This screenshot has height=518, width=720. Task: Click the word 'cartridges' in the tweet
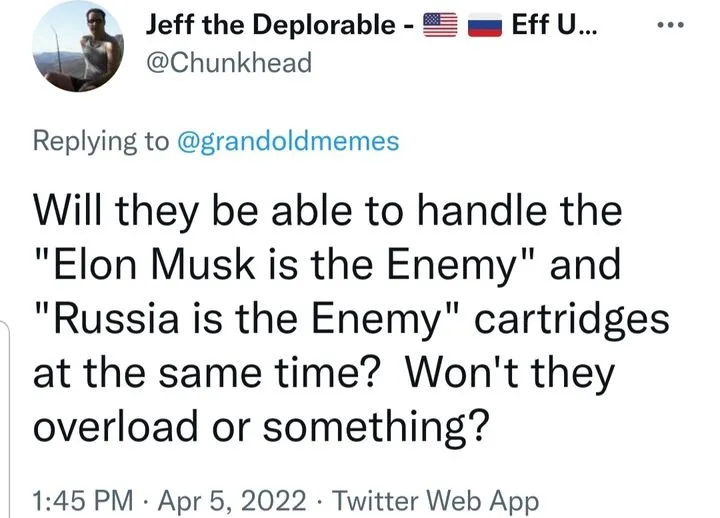pyautogui.click(x=580, y=319)
